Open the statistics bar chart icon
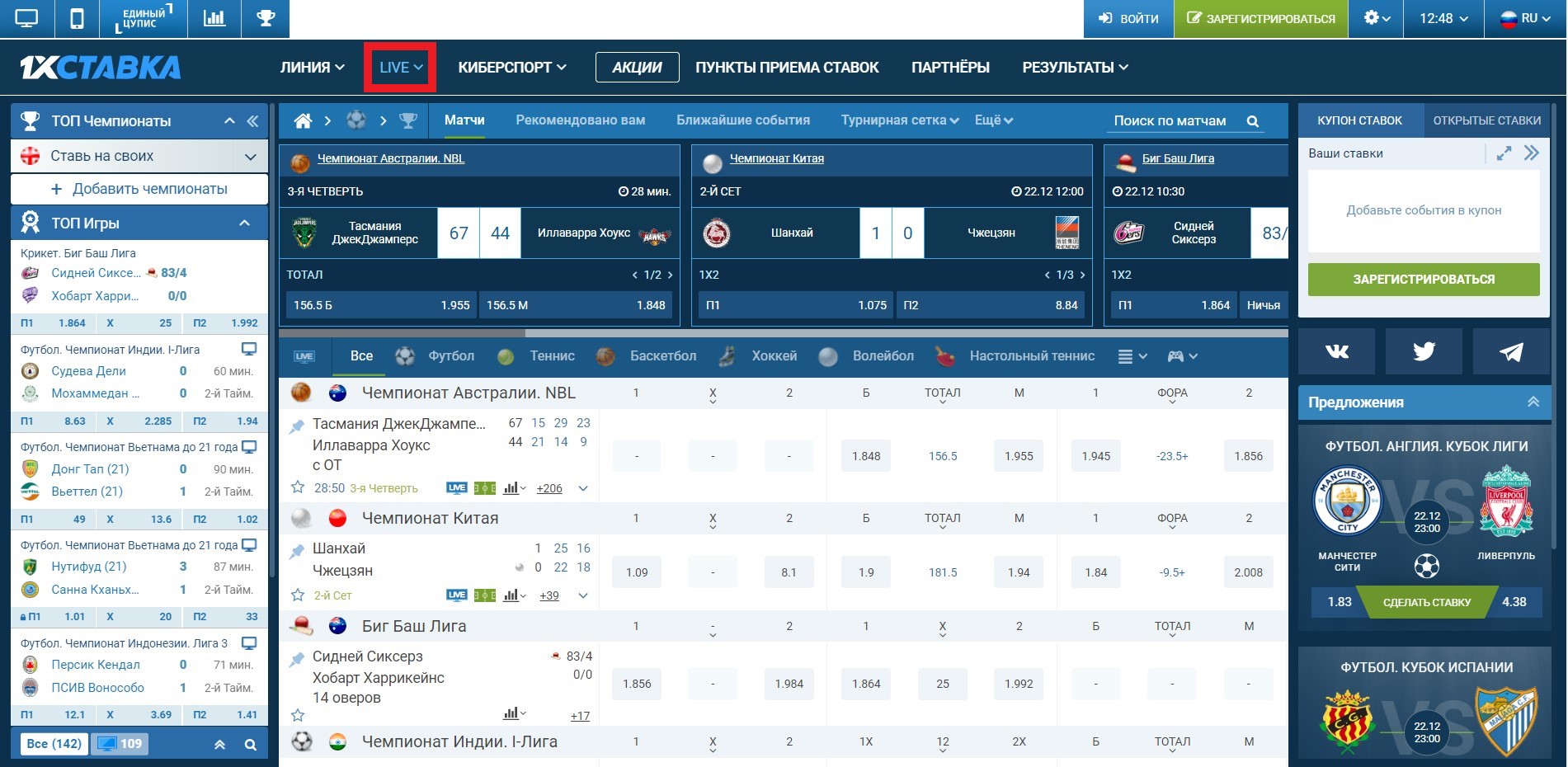Viewport: 1568px width, 767px height. [x=214, y=18]
